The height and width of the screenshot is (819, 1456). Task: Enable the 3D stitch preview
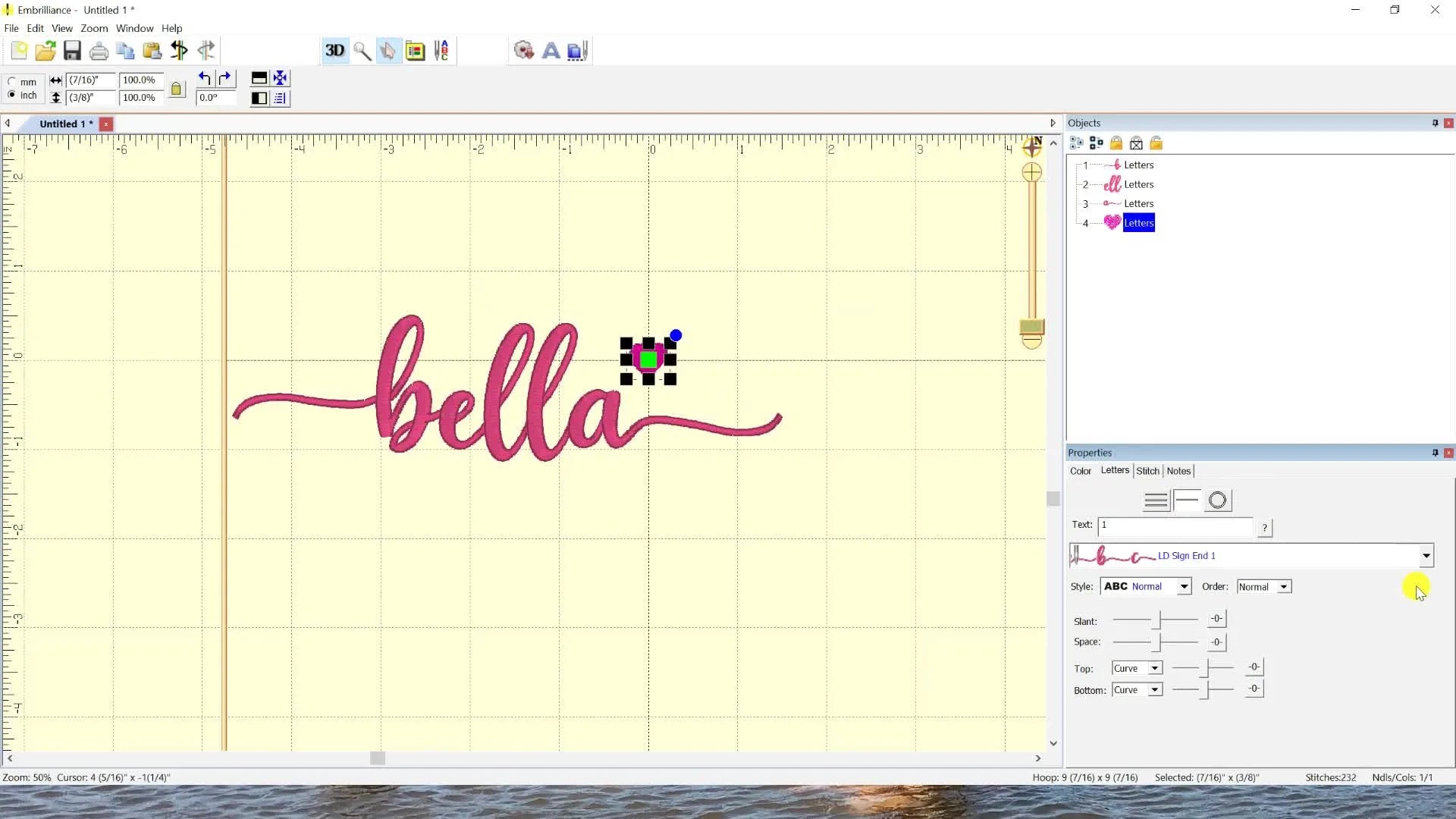[334, 50]
